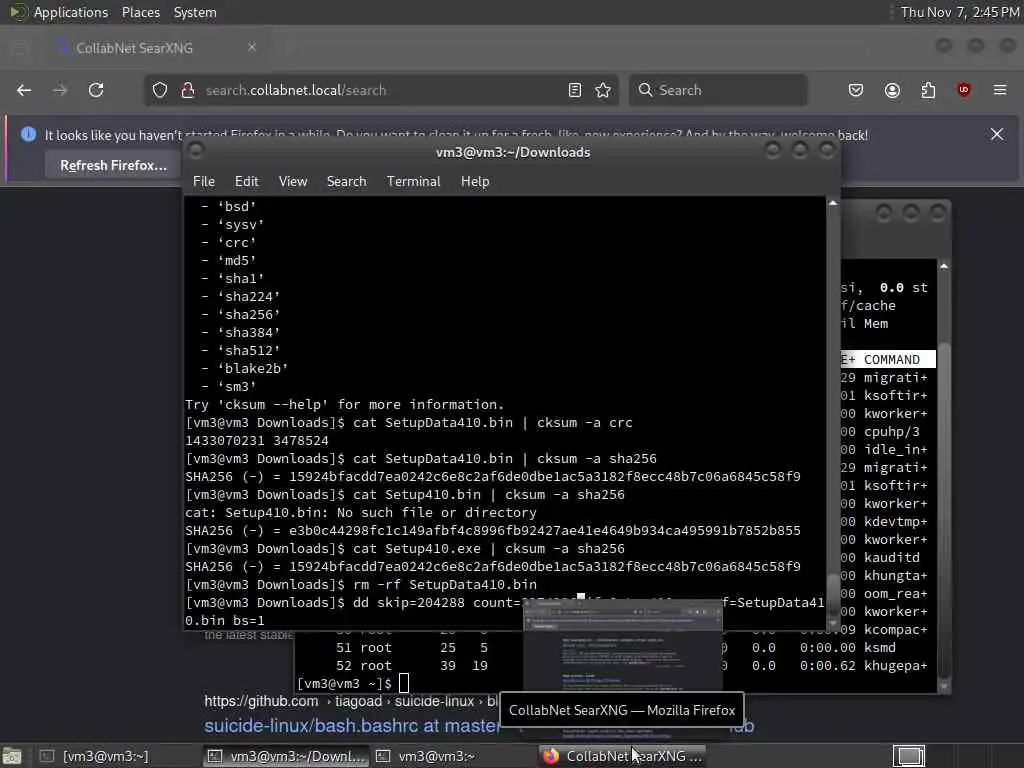Open Firefox account icon
The image size is (1024, 768).
(892, 90)
